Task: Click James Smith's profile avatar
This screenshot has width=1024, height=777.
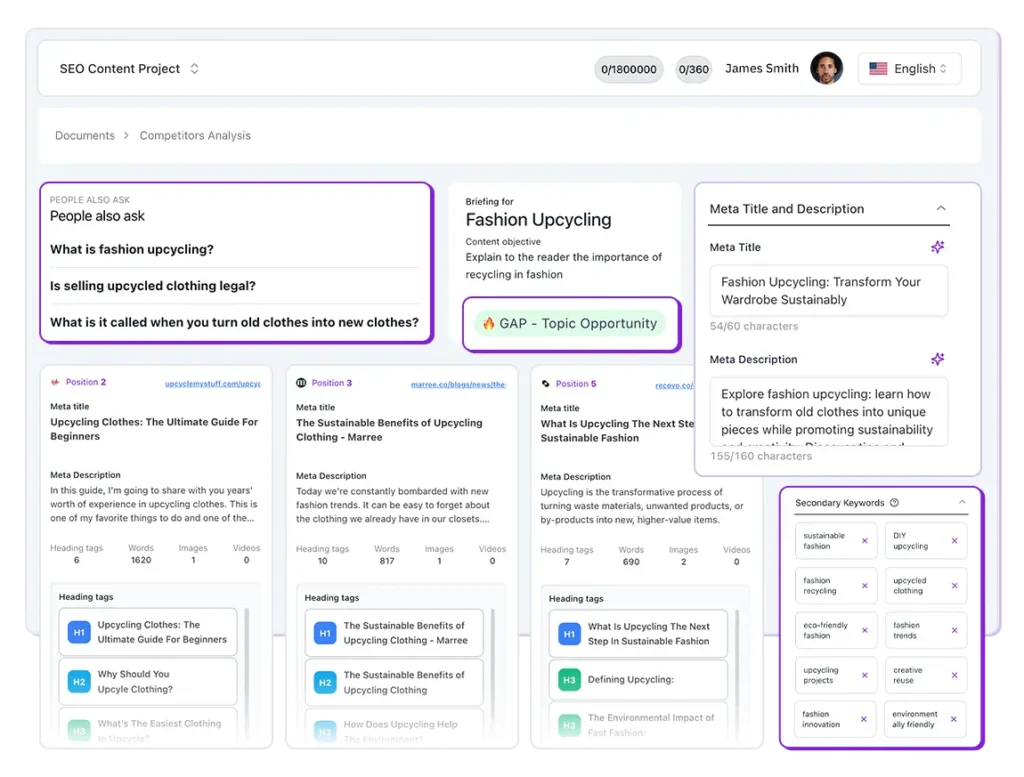Action: (826, 69)
